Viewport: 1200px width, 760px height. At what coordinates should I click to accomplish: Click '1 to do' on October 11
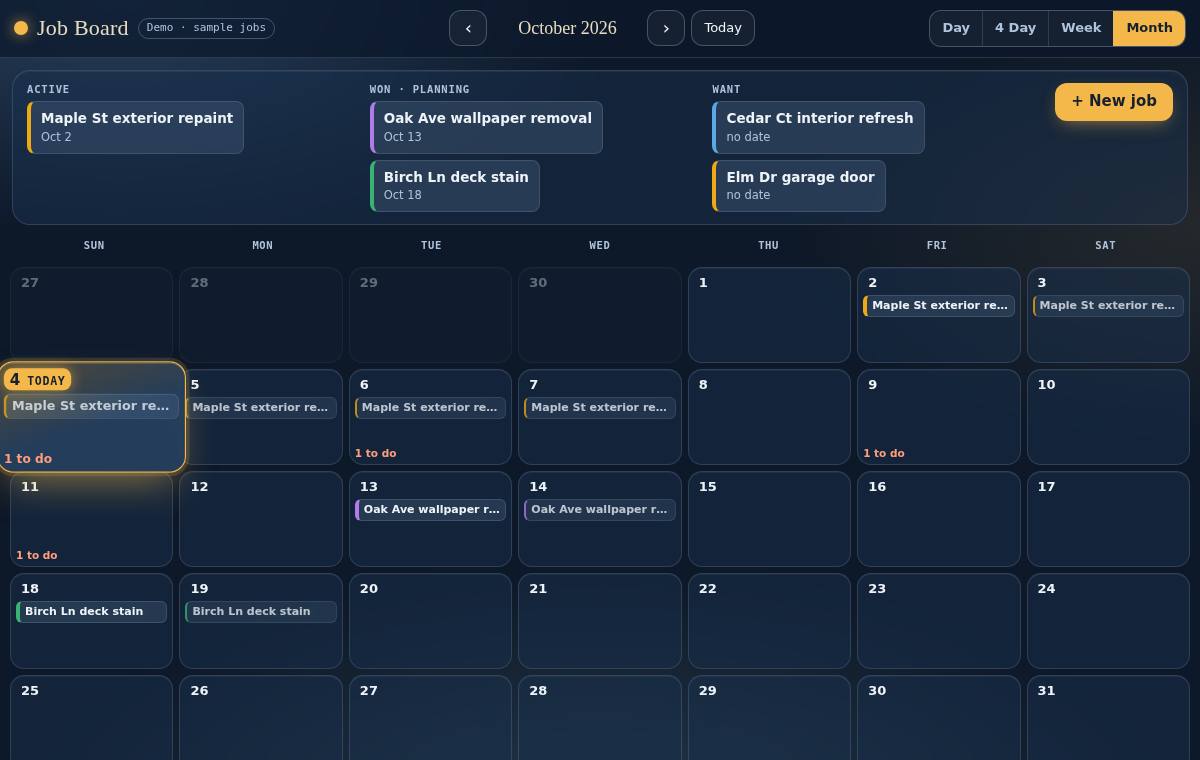point(37,556)
